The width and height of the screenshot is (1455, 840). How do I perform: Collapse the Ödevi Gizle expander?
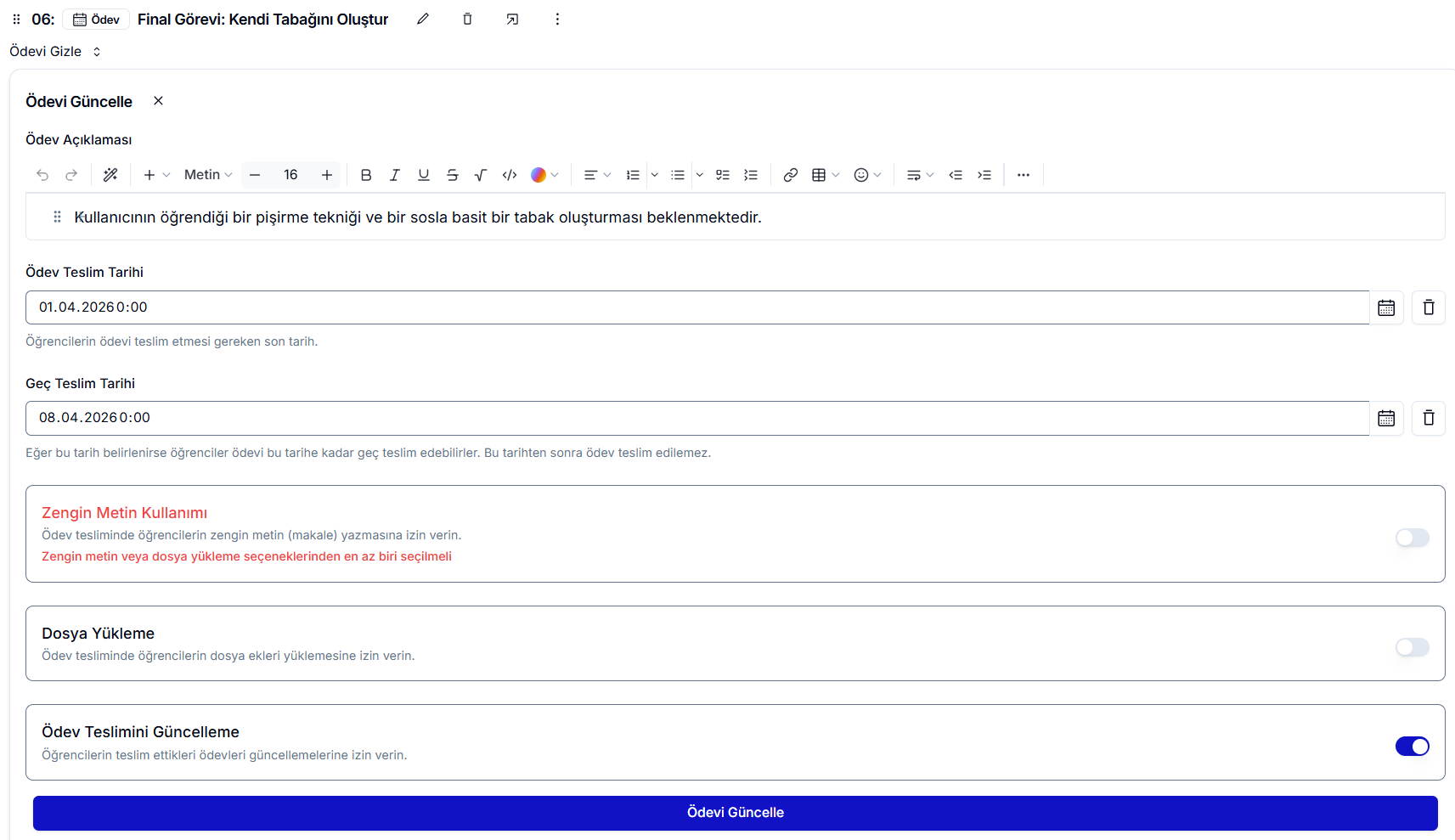coord(55,52)
